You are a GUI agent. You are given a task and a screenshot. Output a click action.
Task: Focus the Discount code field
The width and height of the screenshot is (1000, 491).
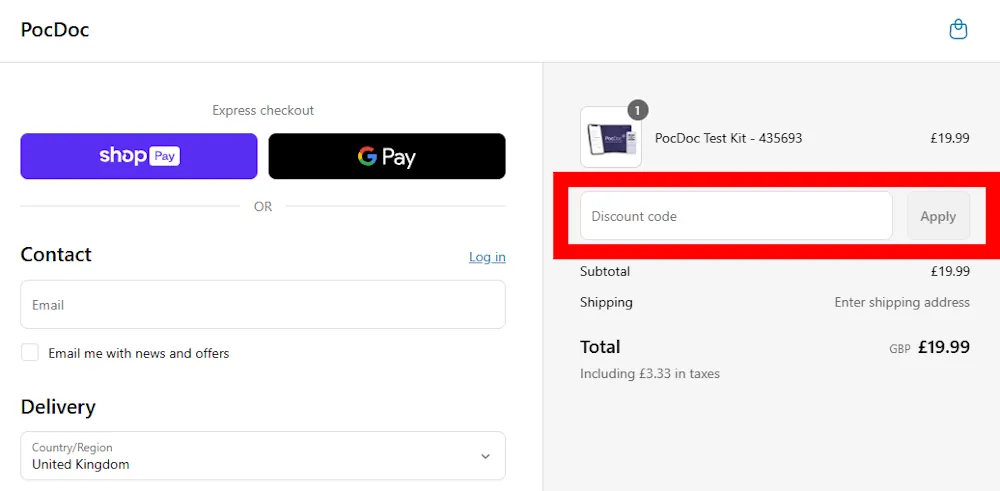736,216
